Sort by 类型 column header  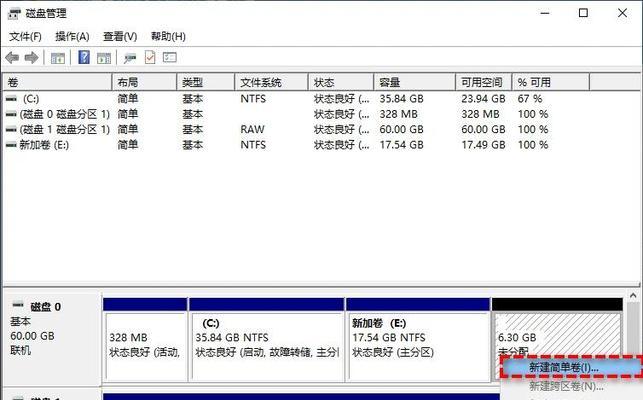206,82
